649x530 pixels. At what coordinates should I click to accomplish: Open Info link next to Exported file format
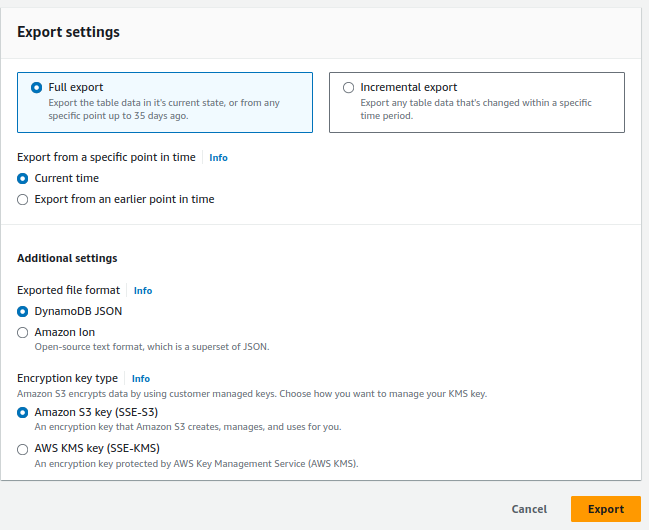pos(143,291)
